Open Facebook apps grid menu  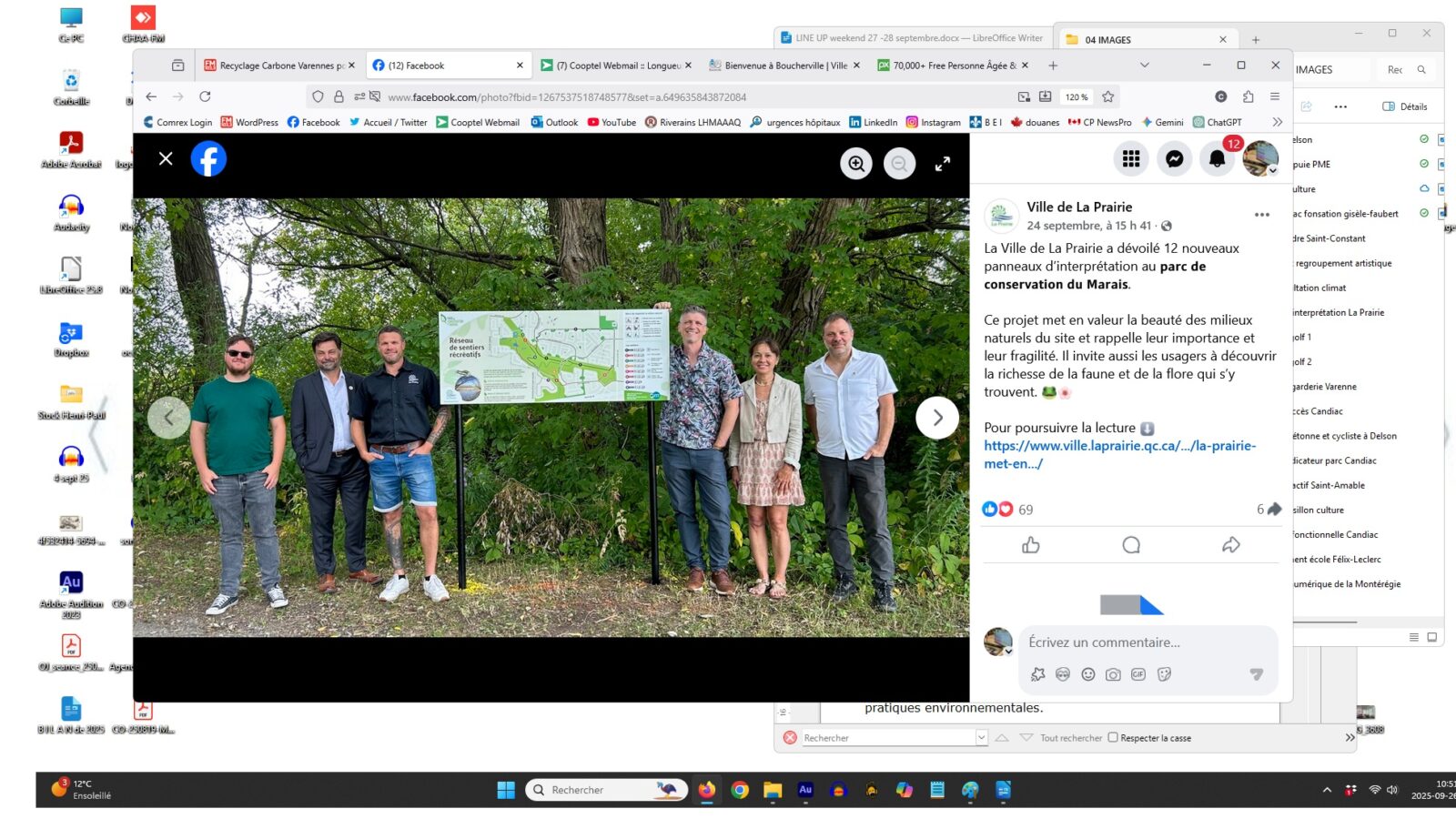coord(1131,159)
